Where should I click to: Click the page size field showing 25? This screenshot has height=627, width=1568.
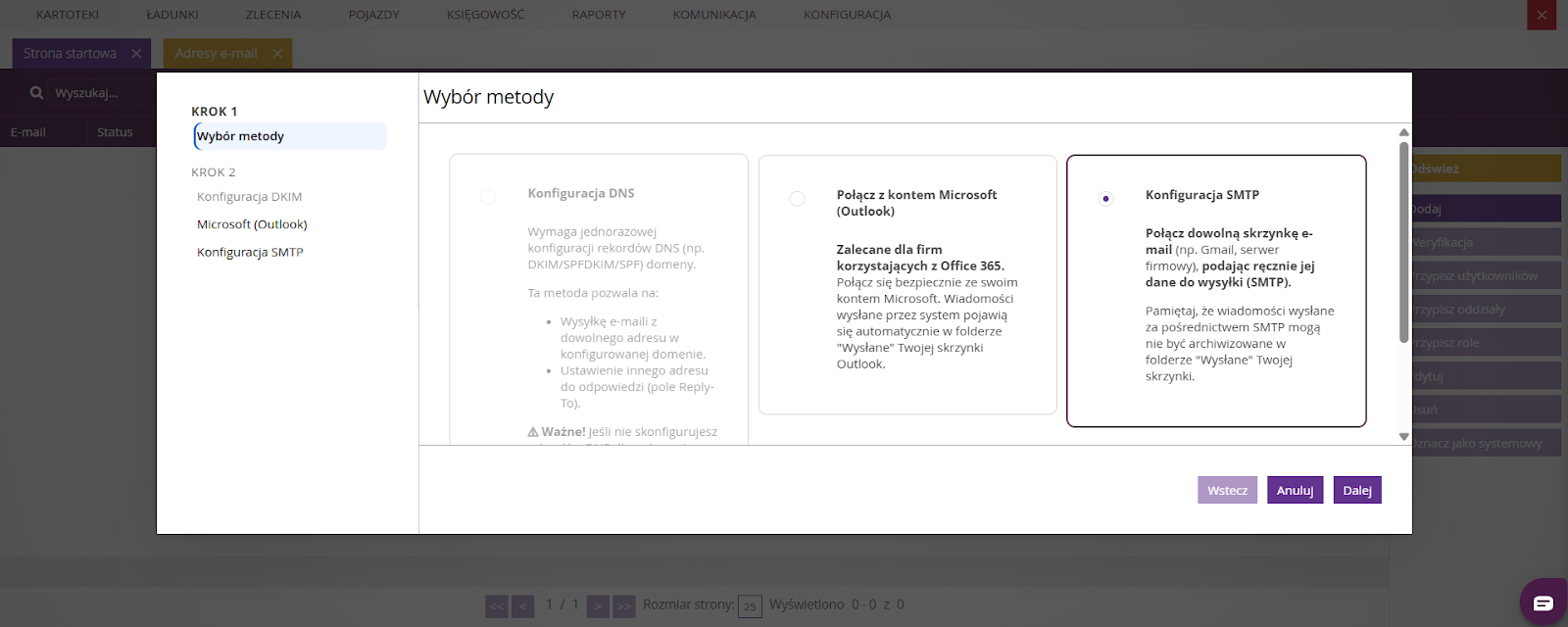[750, 606]
